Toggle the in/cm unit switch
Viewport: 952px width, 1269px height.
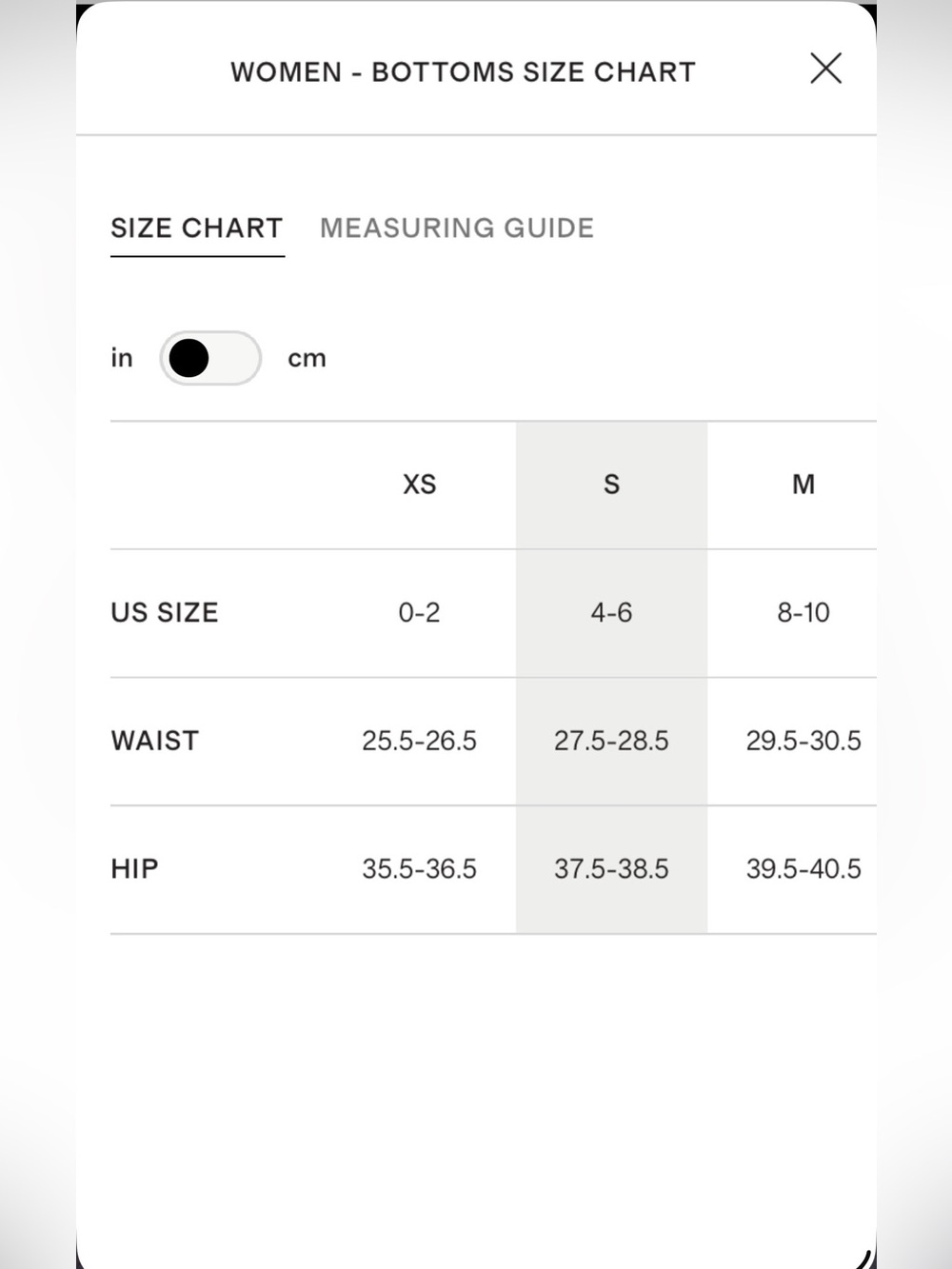click(210, 358)
